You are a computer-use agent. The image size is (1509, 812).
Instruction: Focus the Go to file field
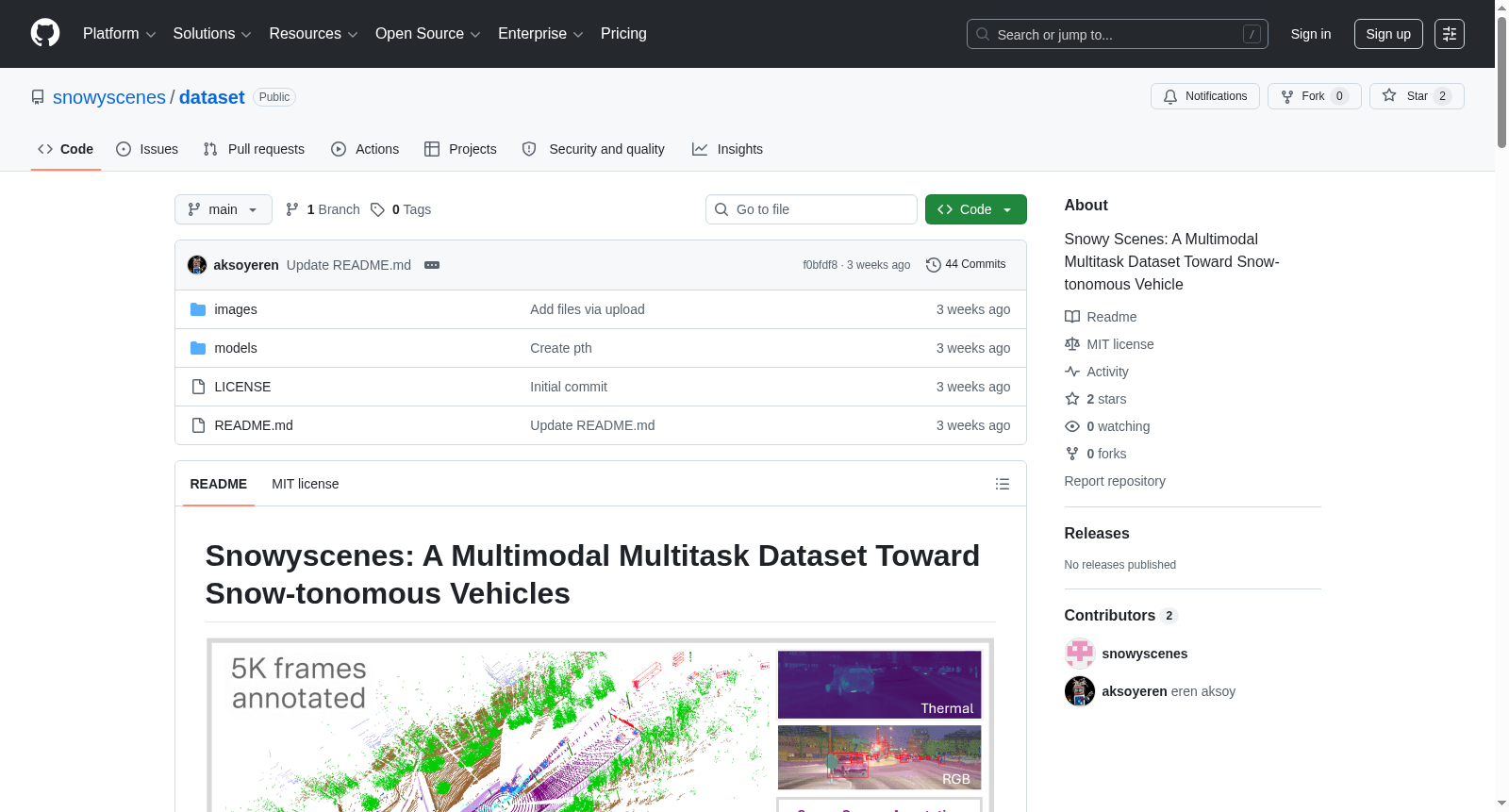click(811, 209)
